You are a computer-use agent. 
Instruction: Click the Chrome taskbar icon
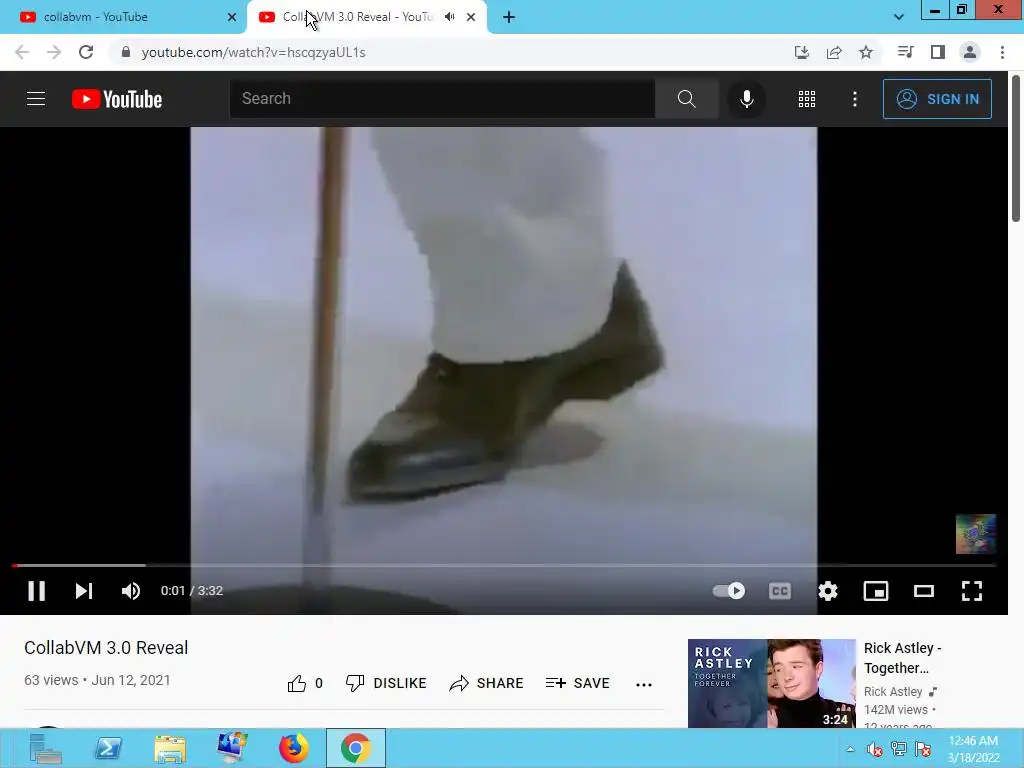click(x=356, y=748)
